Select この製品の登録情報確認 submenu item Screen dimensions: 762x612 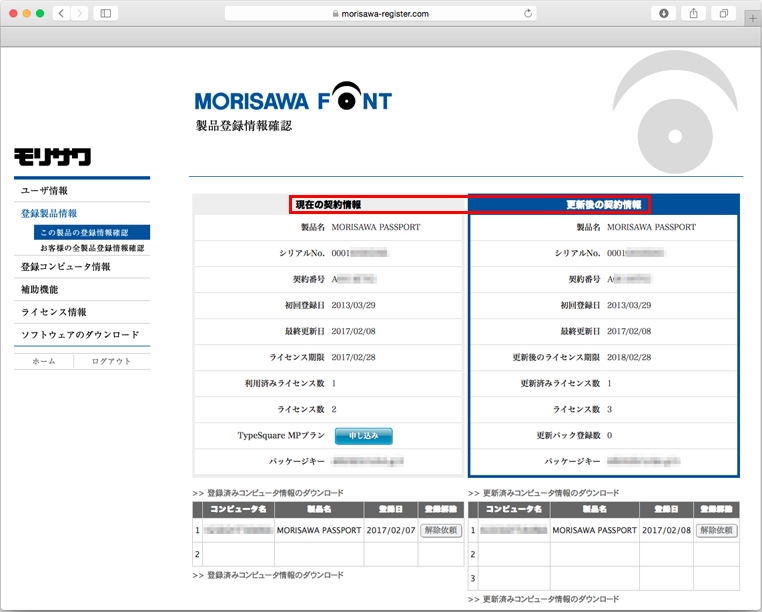click(92, 232)
